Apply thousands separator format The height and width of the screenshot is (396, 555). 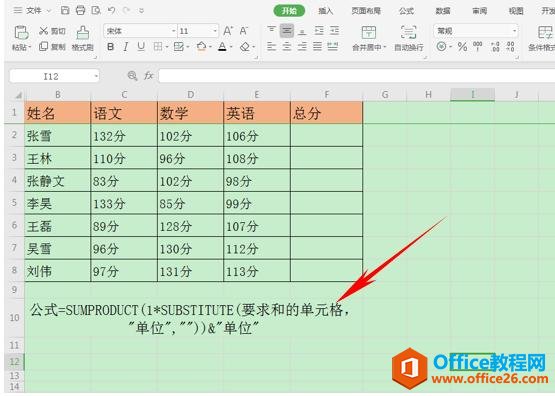477,46
